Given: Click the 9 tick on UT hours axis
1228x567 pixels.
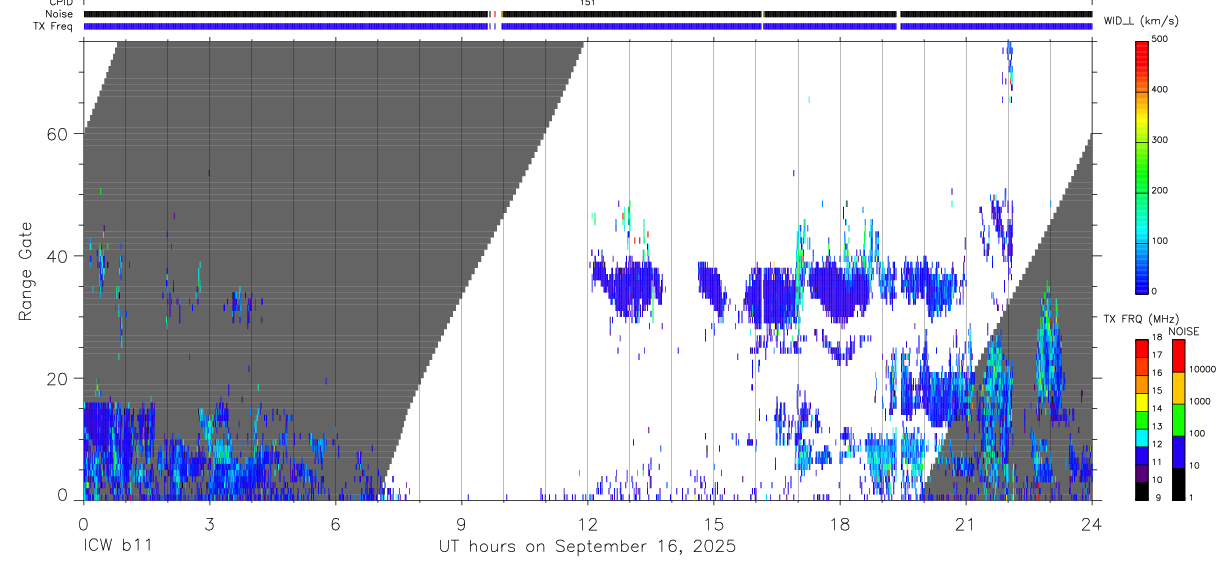Looking at the screenshot, I should click(x=461, y=523).
